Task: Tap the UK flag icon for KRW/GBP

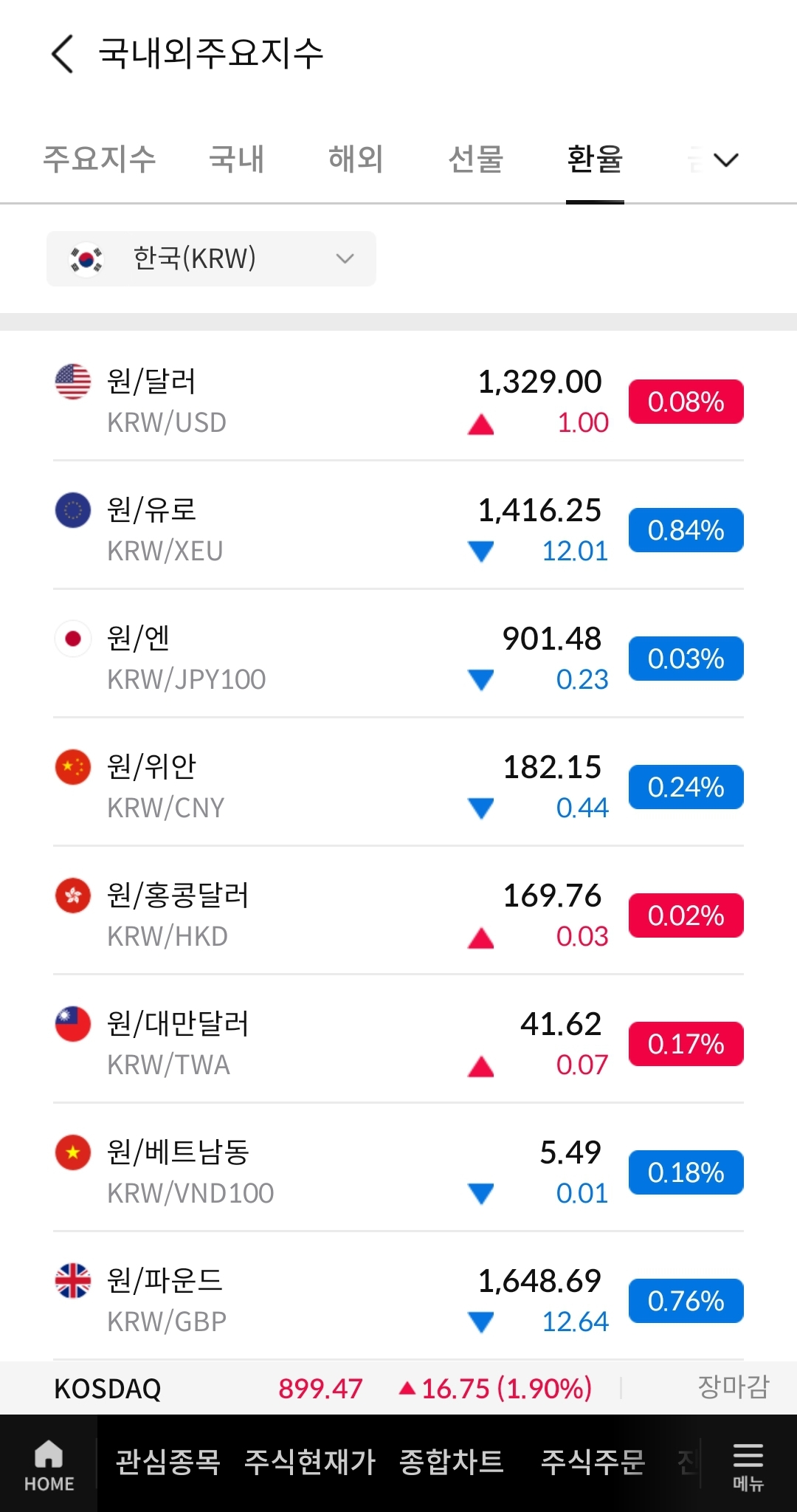Action: (73, 1281)
